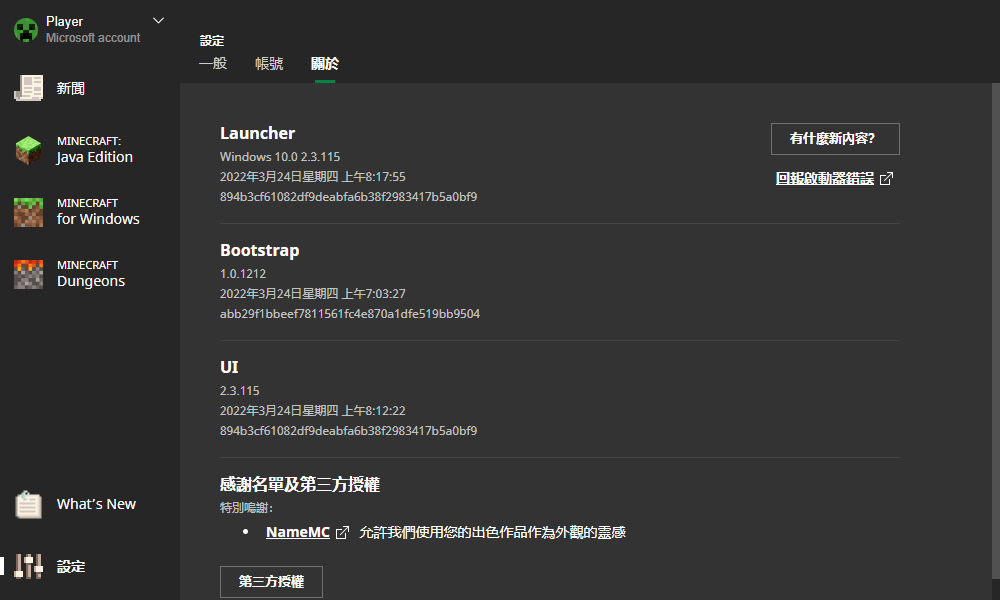Click UI version 2.3.115
Viewport: 1000px width, 600px height.
pyautogui.click(x=240, y=390)
